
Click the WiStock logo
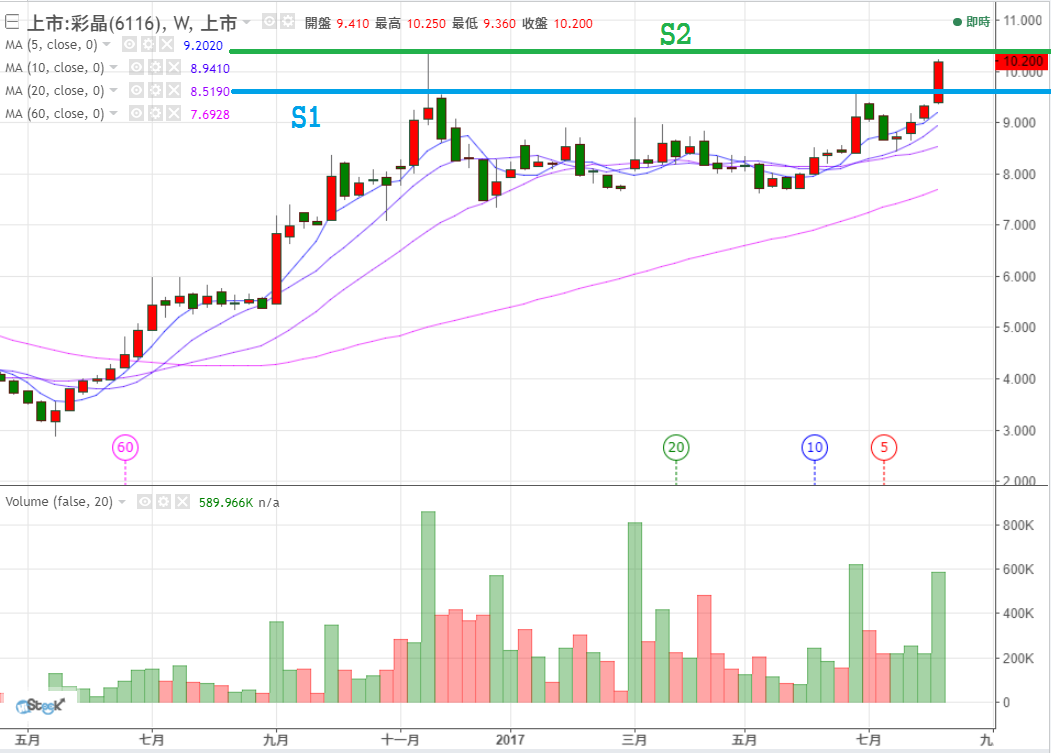pyautogui.click(x=40, y=705)
